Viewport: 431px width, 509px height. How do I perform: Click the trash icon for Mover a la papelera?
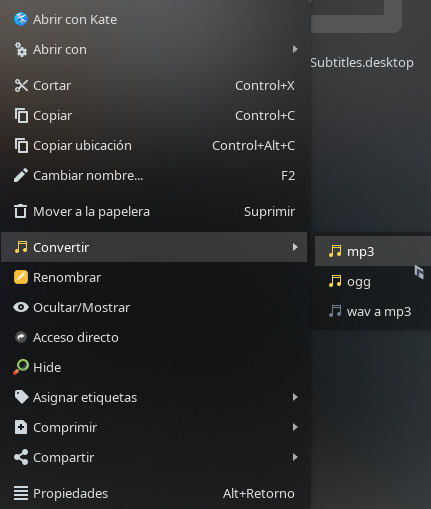21,211
